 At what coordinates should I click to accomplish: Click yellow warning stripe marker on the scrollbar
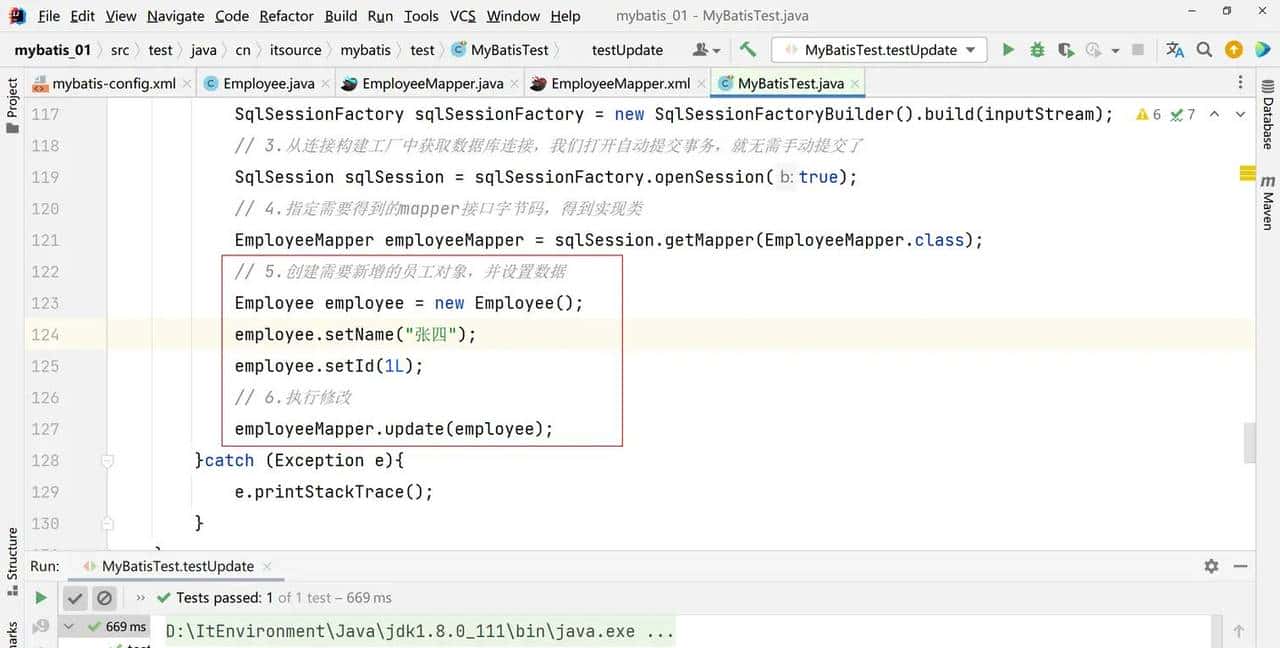coord(1248,173)
